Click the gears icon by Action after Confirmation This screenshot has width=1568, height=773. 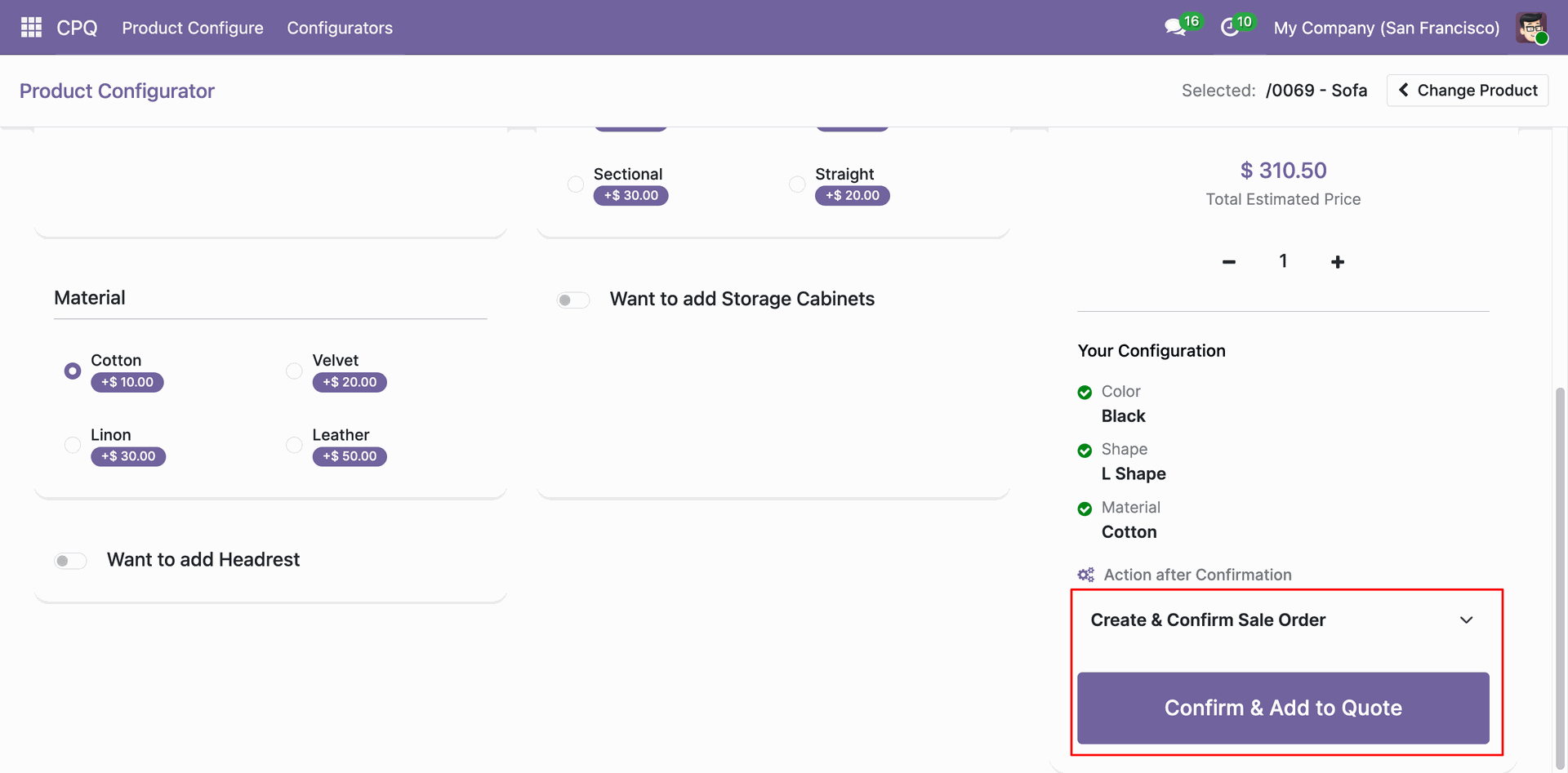coord(1085,575)
